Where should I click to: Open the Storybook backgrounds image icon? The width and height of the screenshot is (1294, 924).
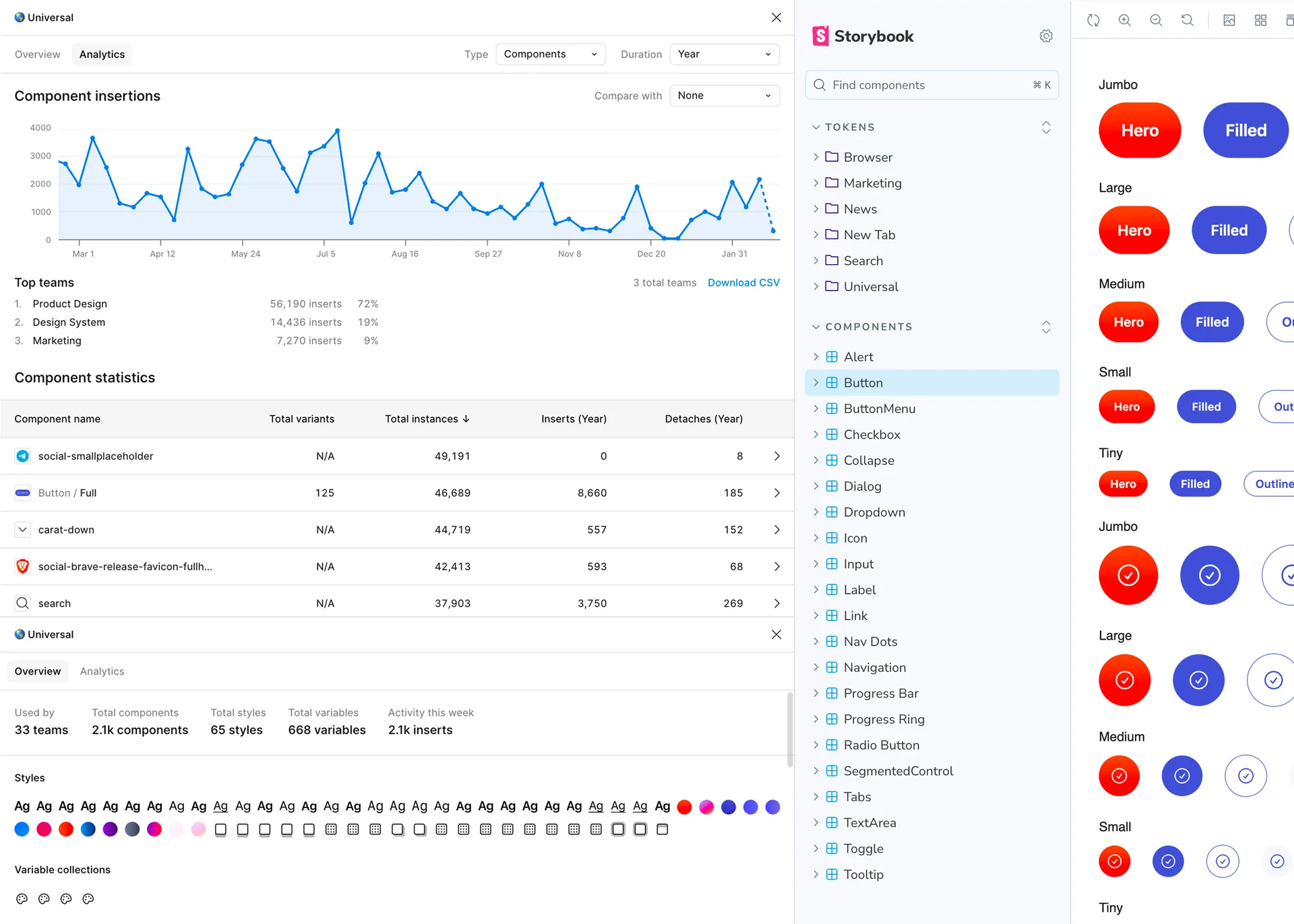pos(1229,20)
